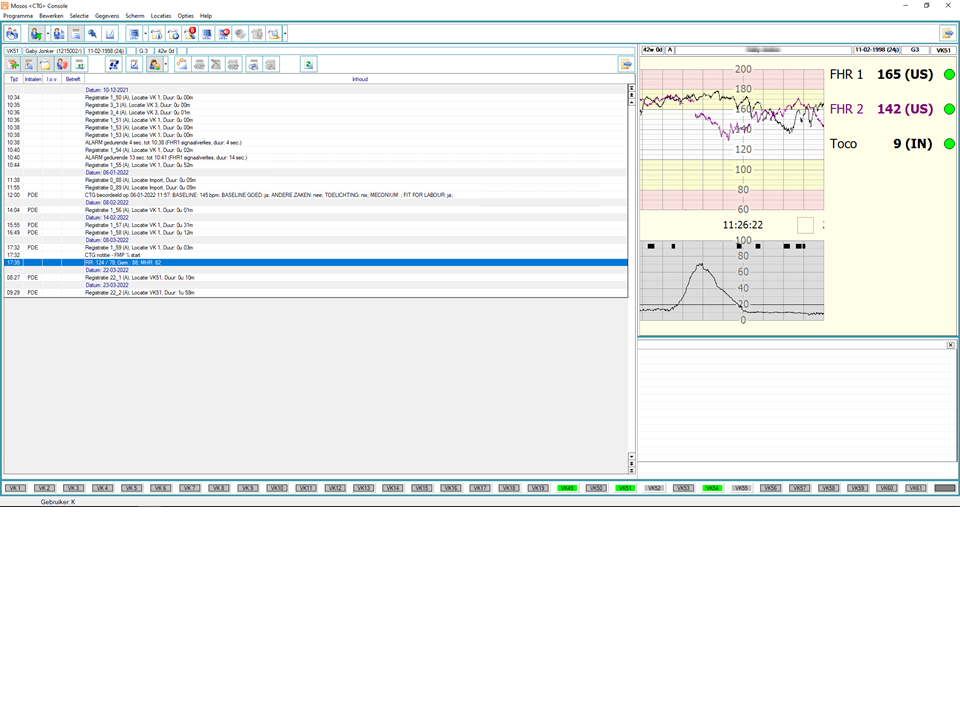
Task: Select location button VK10
Action: tap(277, 488)
